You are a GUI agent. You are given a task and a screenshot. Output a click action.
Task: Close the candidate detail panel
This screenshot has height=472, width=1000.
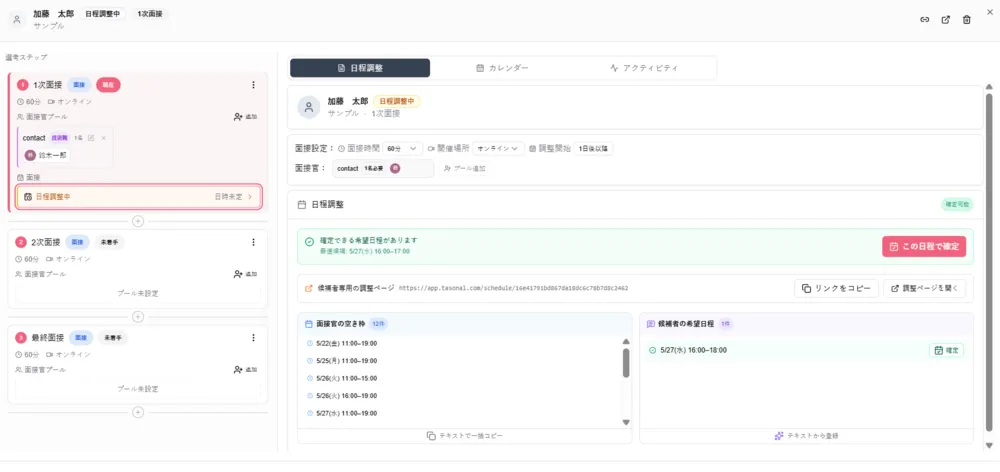(x=990, y=11)
